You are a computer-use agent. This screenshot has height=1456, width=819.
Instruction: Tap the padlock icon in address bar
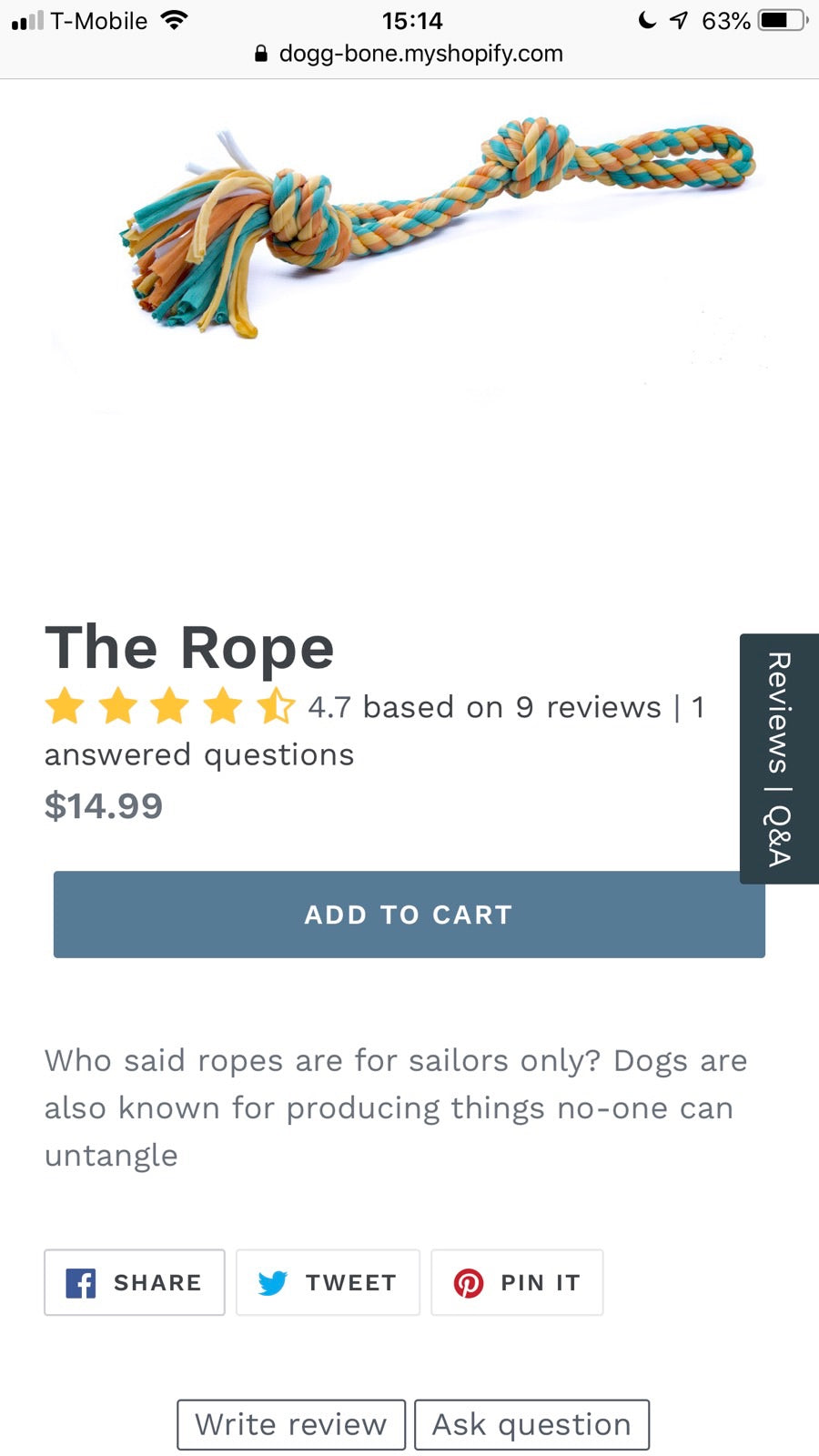tap(261, 54)
